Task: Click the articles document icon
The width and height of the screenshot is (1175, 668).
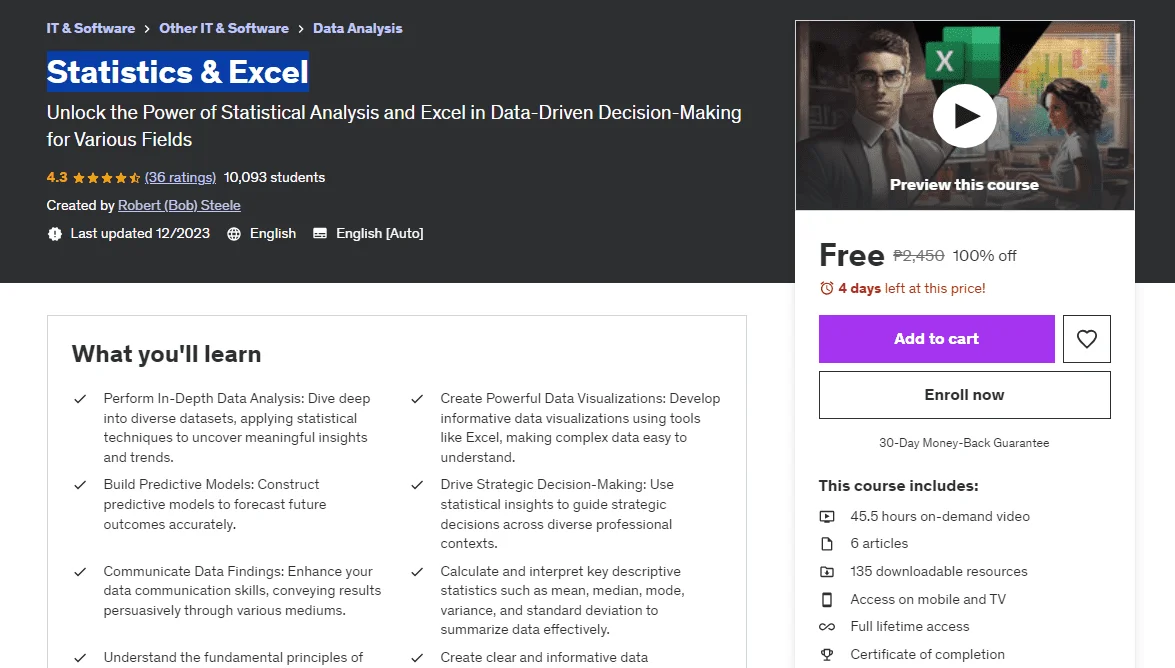Action: [x=827, y=544]
